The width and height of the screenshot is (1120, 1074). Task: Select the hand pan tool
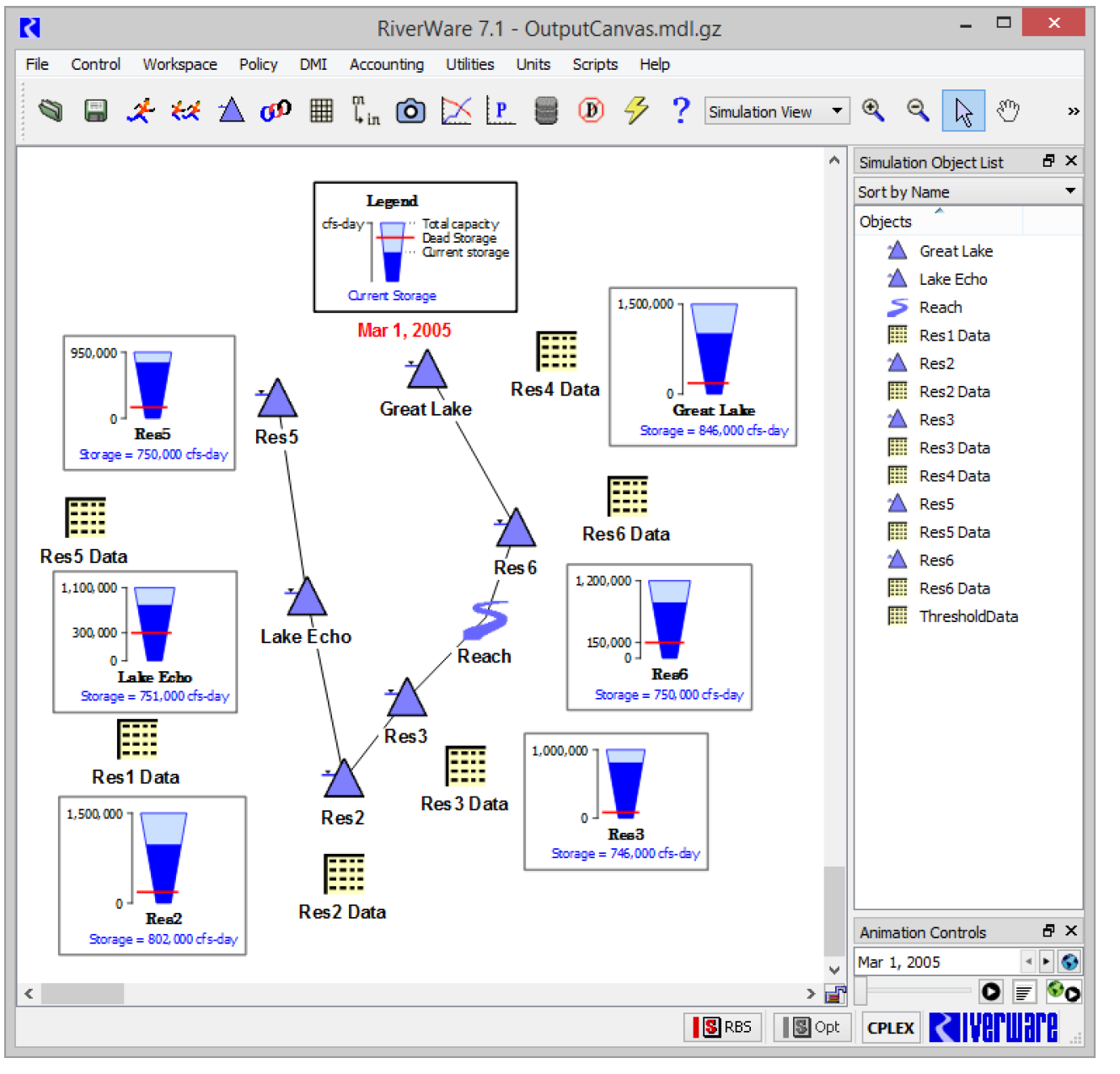1008,111
